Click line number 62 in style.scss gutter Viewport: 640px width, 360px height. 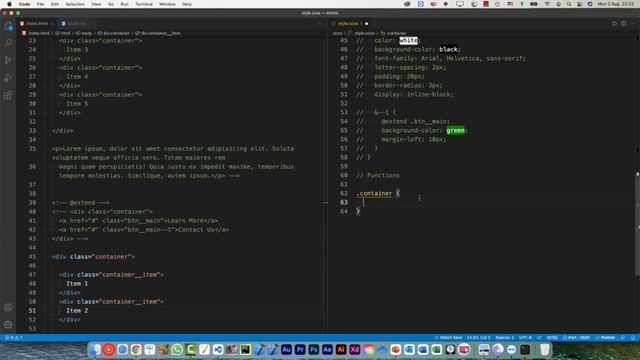(x=344, y=193)
